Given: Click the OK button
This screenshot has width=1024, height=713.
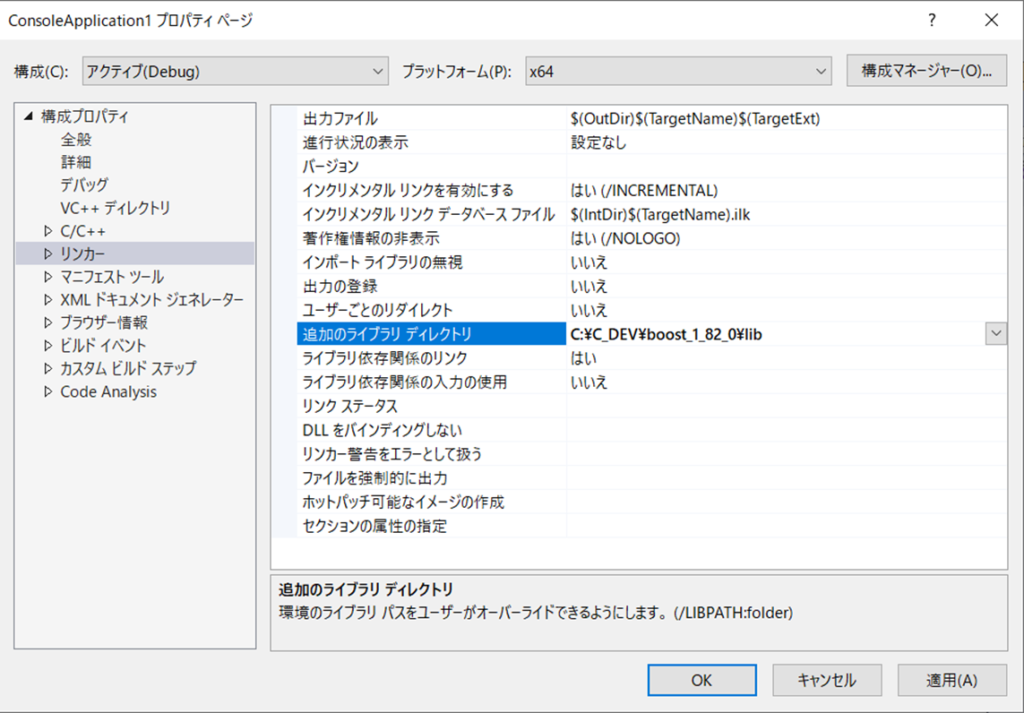Looking at the screenshot, I should [x=701, y=680].
